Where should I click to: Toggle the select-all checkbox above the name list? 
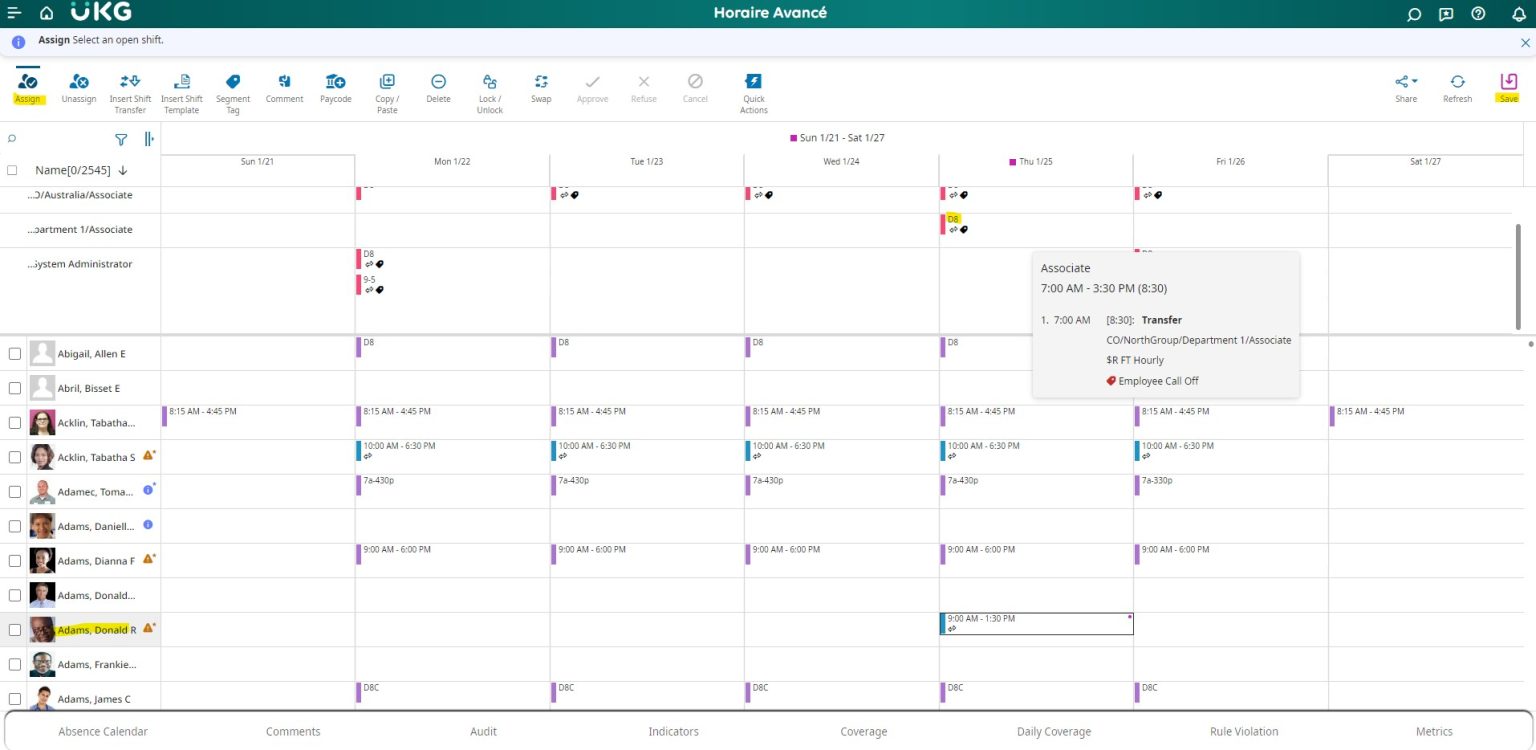point(14,169)
